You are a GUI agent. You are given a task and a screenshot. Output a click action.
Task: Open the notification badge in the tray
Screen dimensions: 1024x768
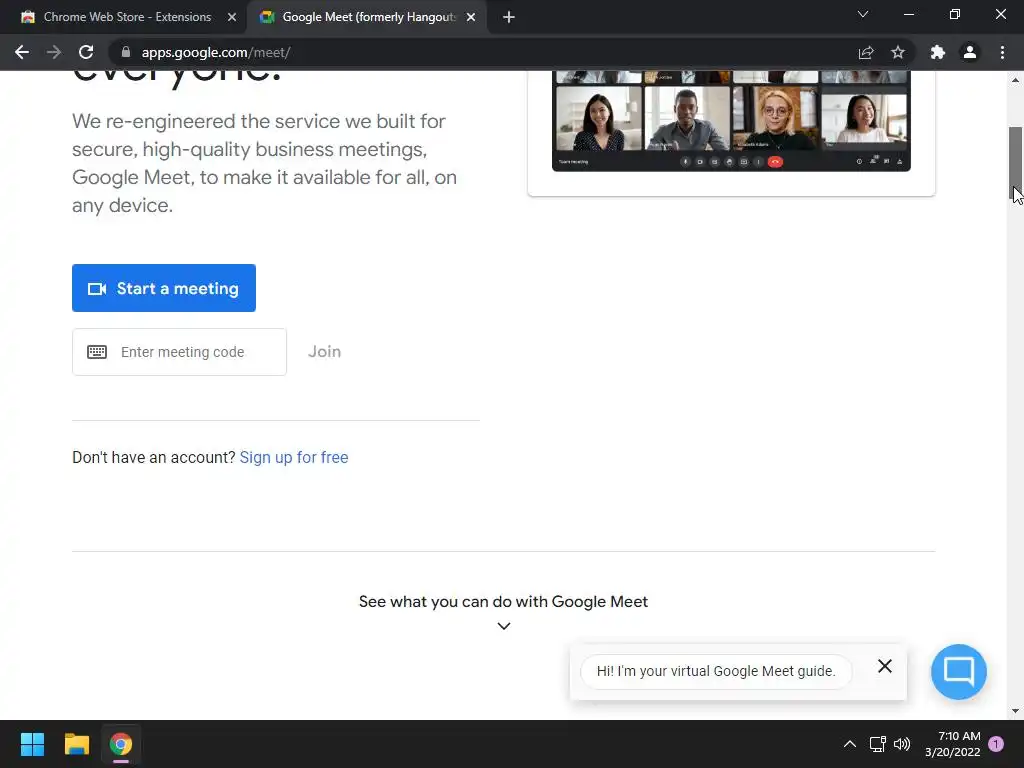coord(996,744)
